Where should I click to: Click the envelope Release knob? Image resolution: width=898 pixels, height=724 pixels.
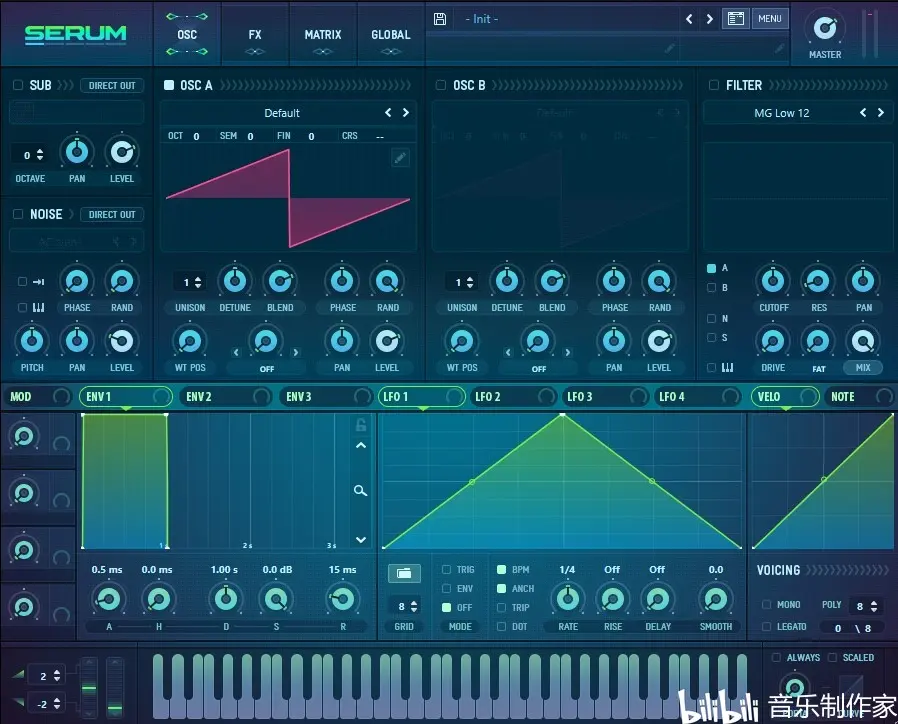coord(342,599)
